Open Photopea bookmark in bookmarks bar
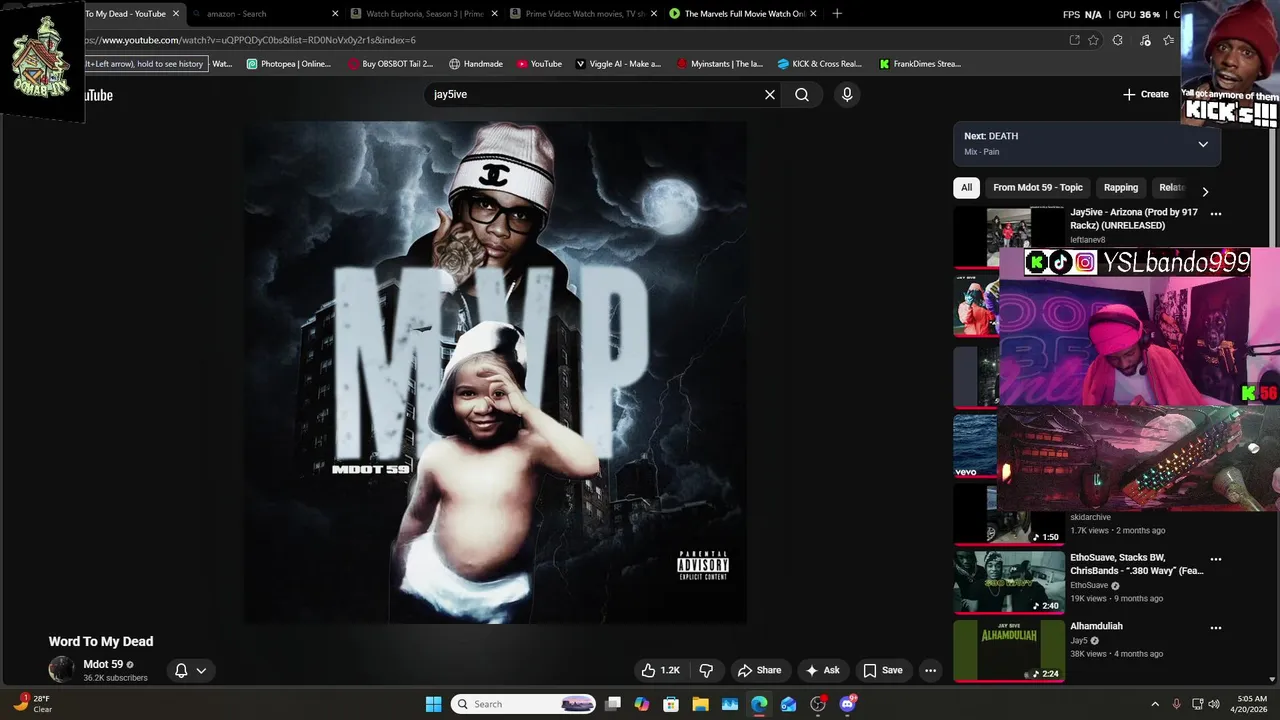The width and height of the screenshot is (1280, 720). [288, 64]
